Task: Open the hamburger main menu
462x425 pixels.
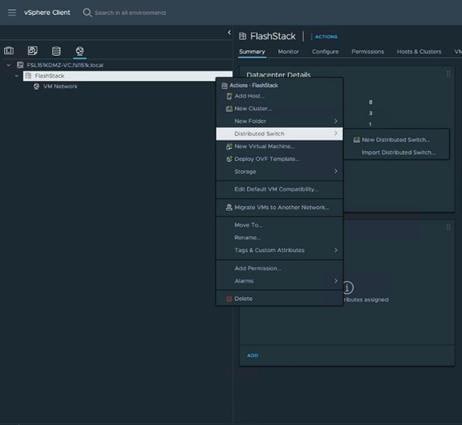Action: point(12,13)
